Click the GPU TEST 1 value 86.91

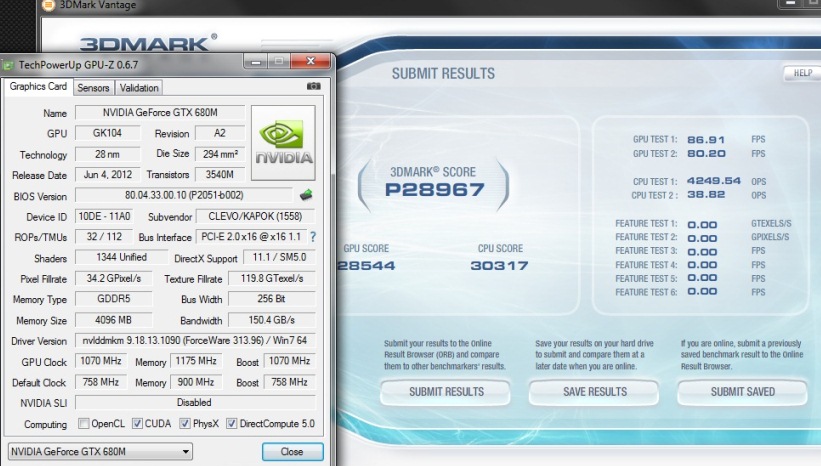(706, 140)
